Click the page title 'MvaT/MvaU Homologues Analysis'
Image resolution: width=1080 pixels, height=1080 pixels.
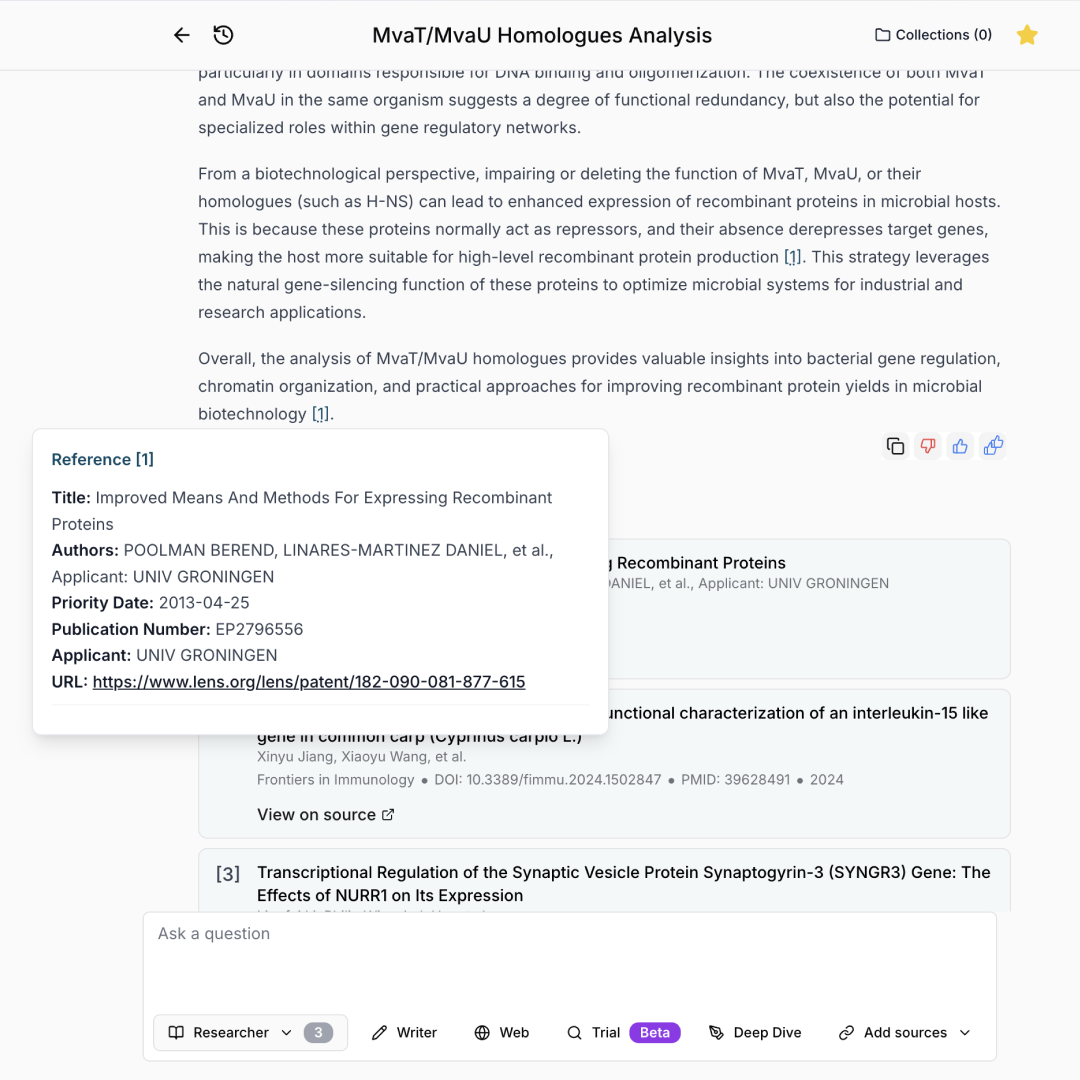point(542,35)
